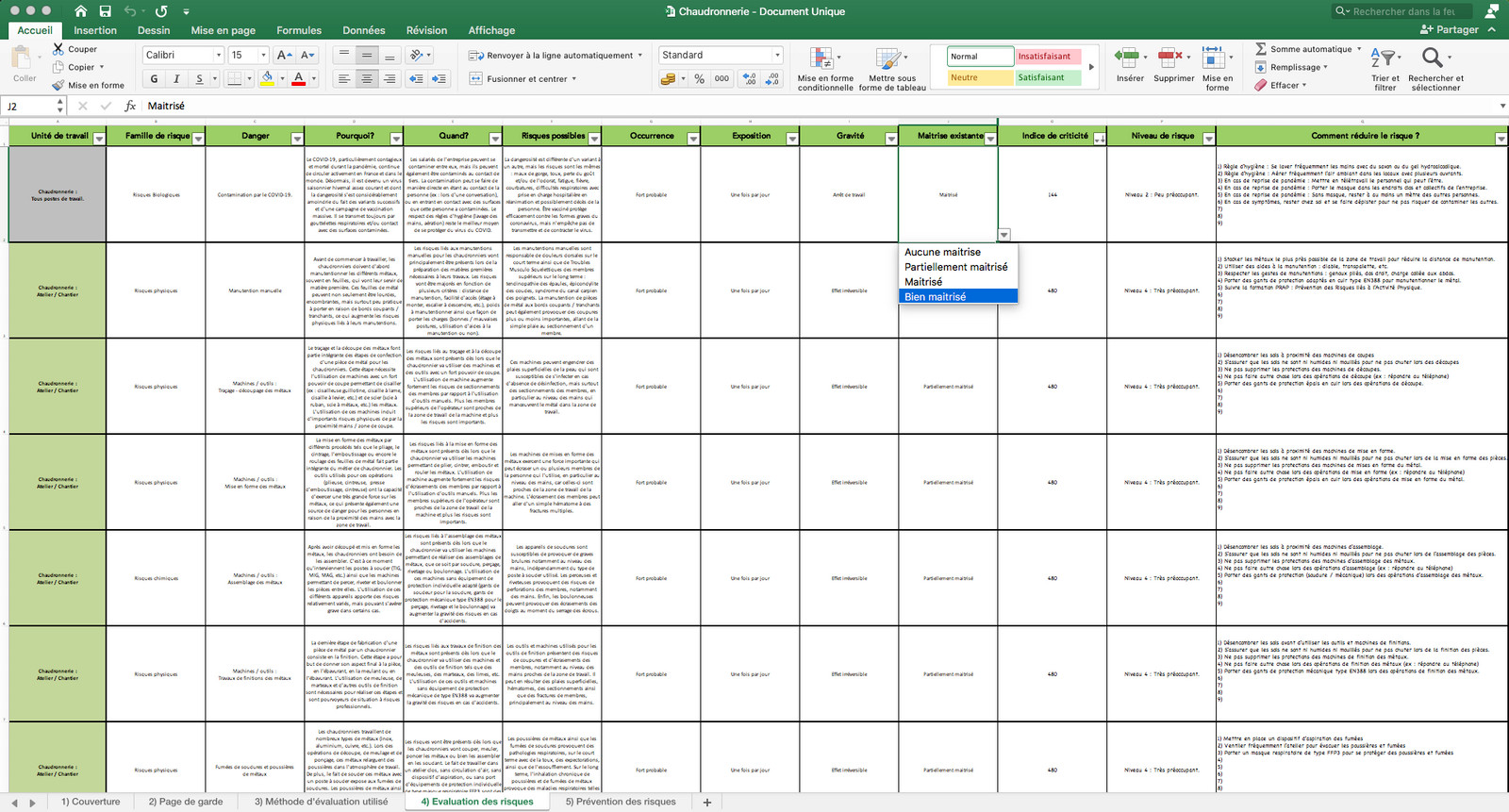Apply the Insatisfaisant cell style swatch
Image resolution: width=1509 pixels, height=812 pixels.
click(x=1048, y=57)
